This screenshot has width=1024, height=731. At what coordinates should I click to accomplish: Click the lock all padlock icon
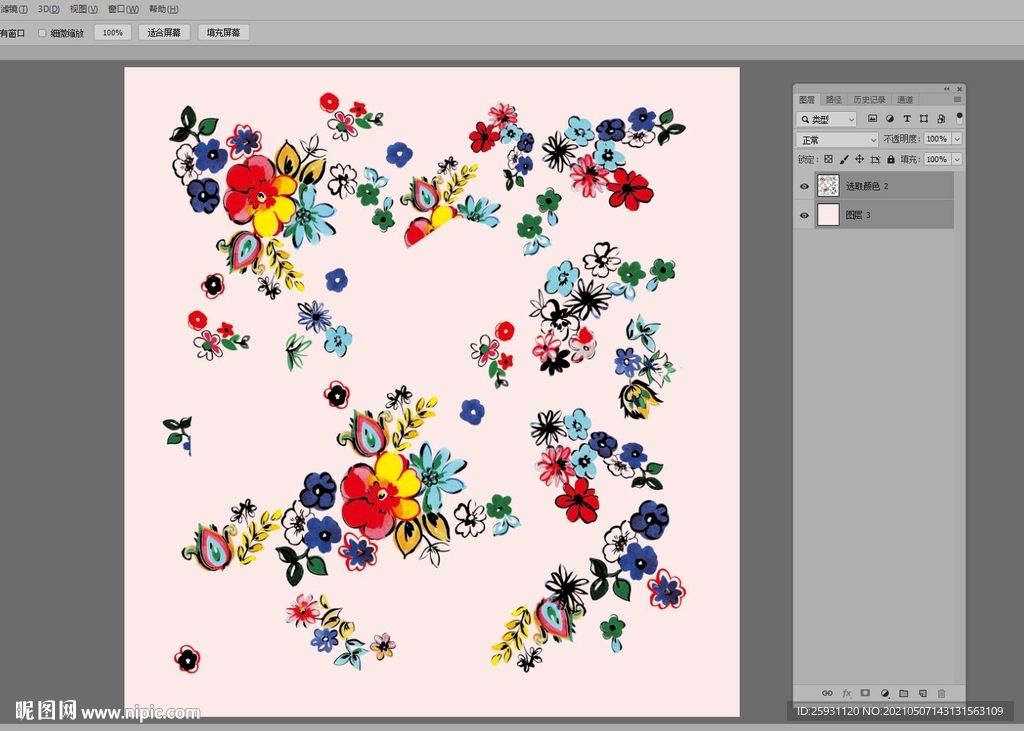(891, 159)
